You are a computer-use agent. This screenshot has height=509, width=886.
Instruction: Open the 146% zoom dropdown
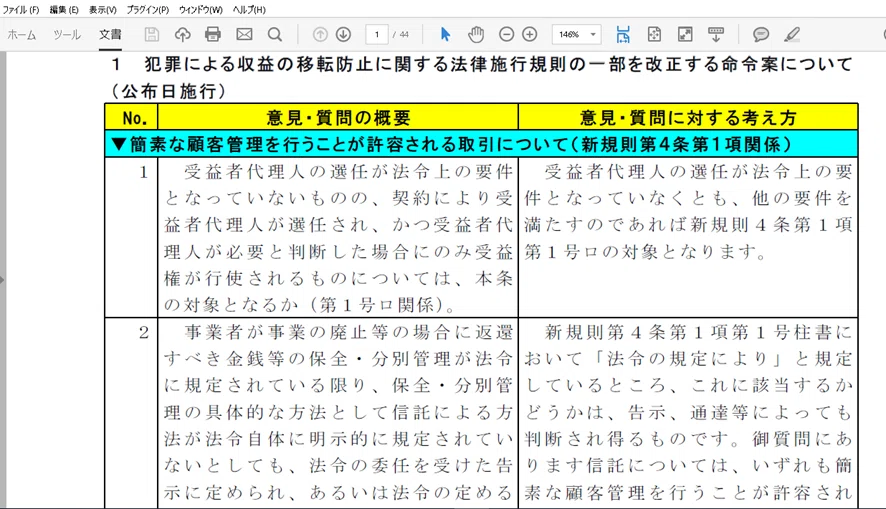(x=576, y=34)
